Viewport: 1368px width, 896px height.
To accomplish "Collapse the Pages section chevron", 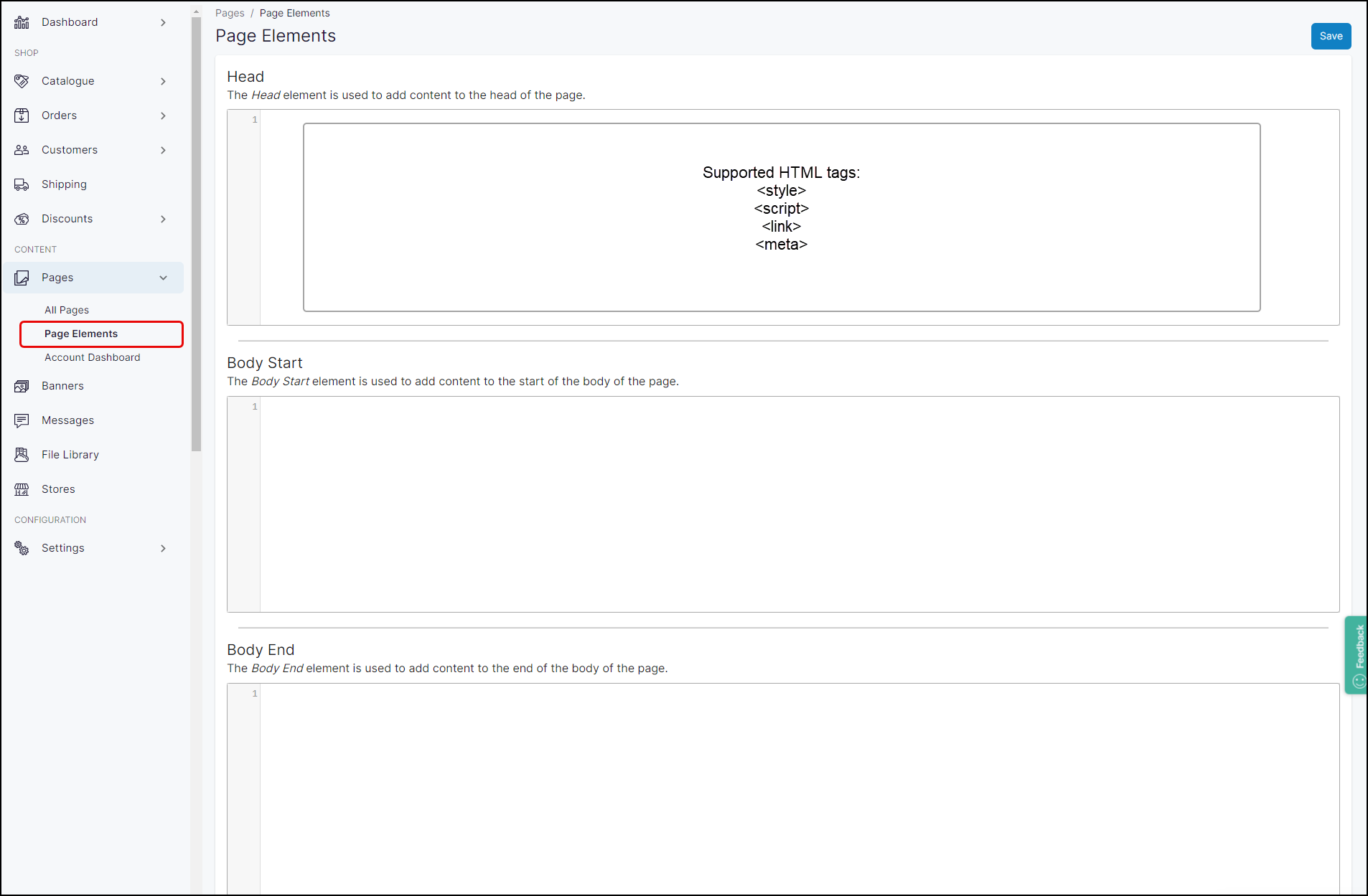I will click(x=163, y=278).
